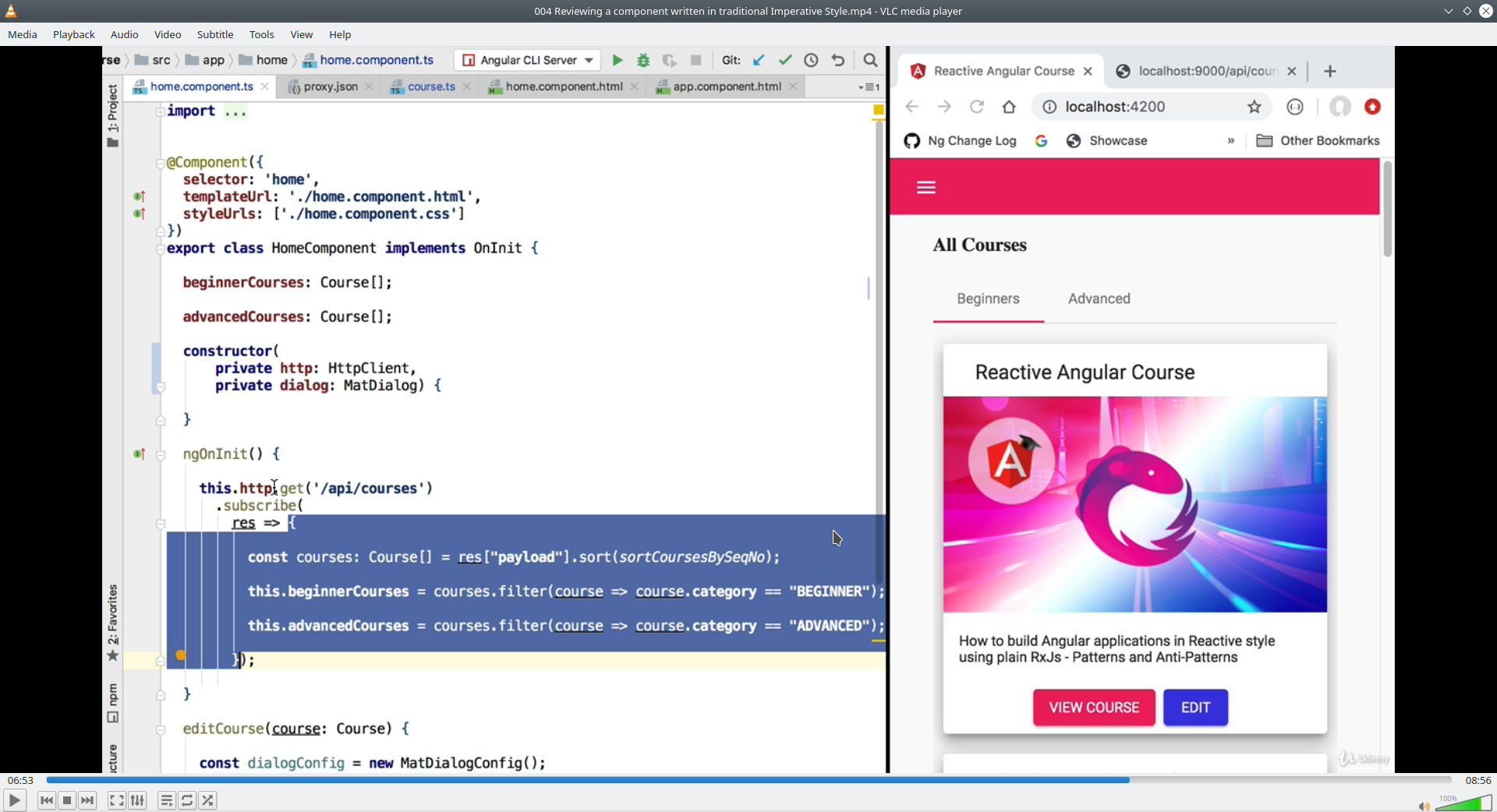1497x812 pixels.
Task: Start playback with the VLC play button
Action: click(x=14, y=800)
